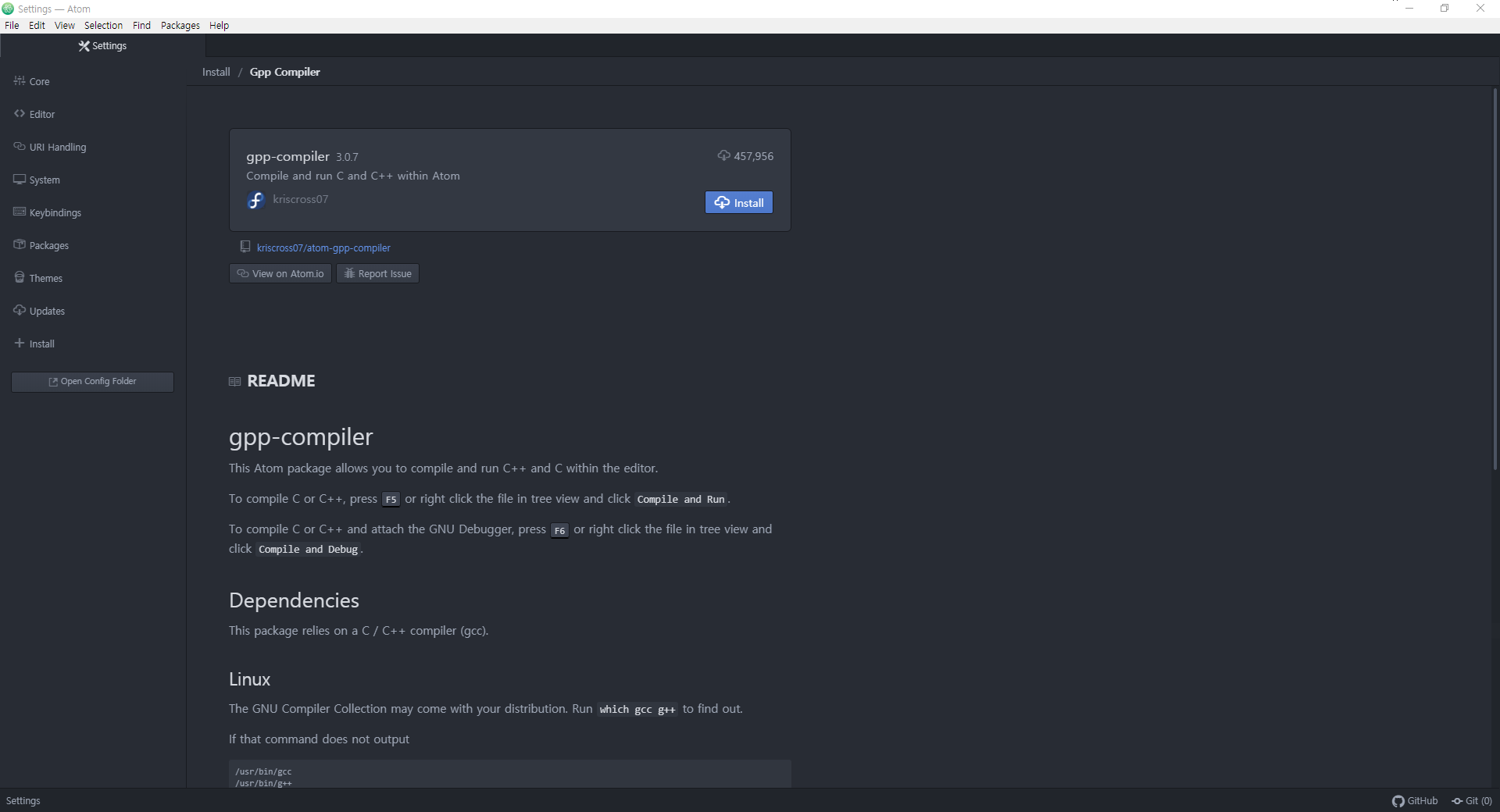Screen dimensions: 1500x812
Task: Open the Core settings icon
Action: click(20, 80)
